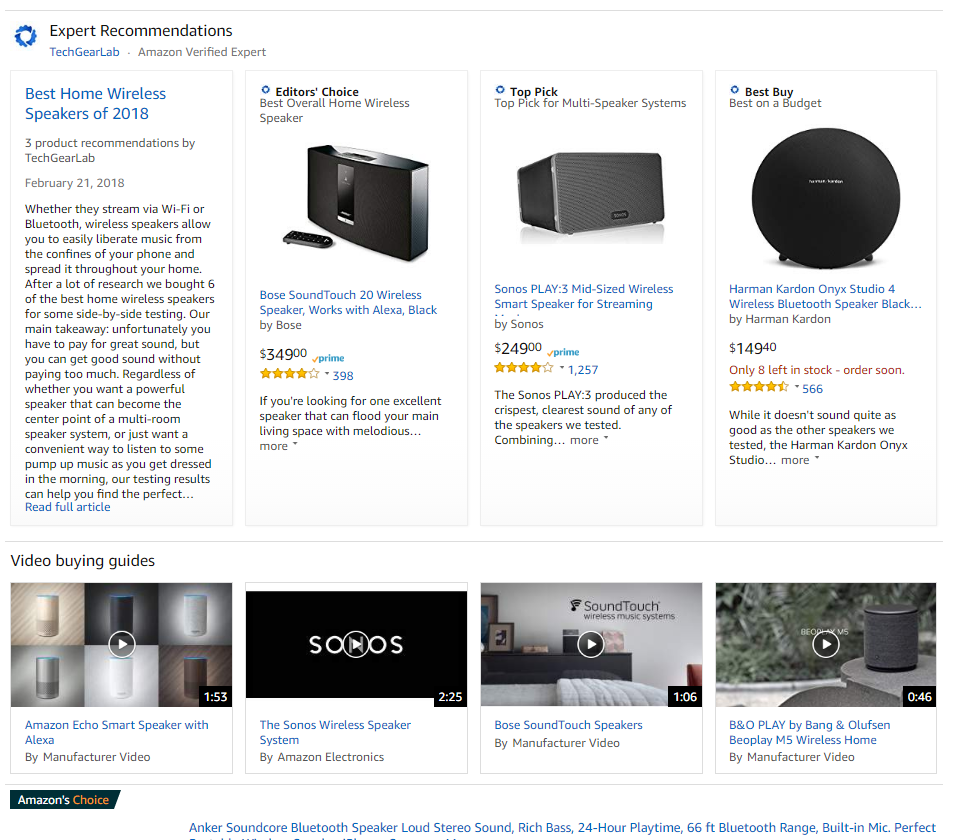The image size is (972, 840).
Task: Play the Beoplay M5 video
Action: [x=826, y=644]
